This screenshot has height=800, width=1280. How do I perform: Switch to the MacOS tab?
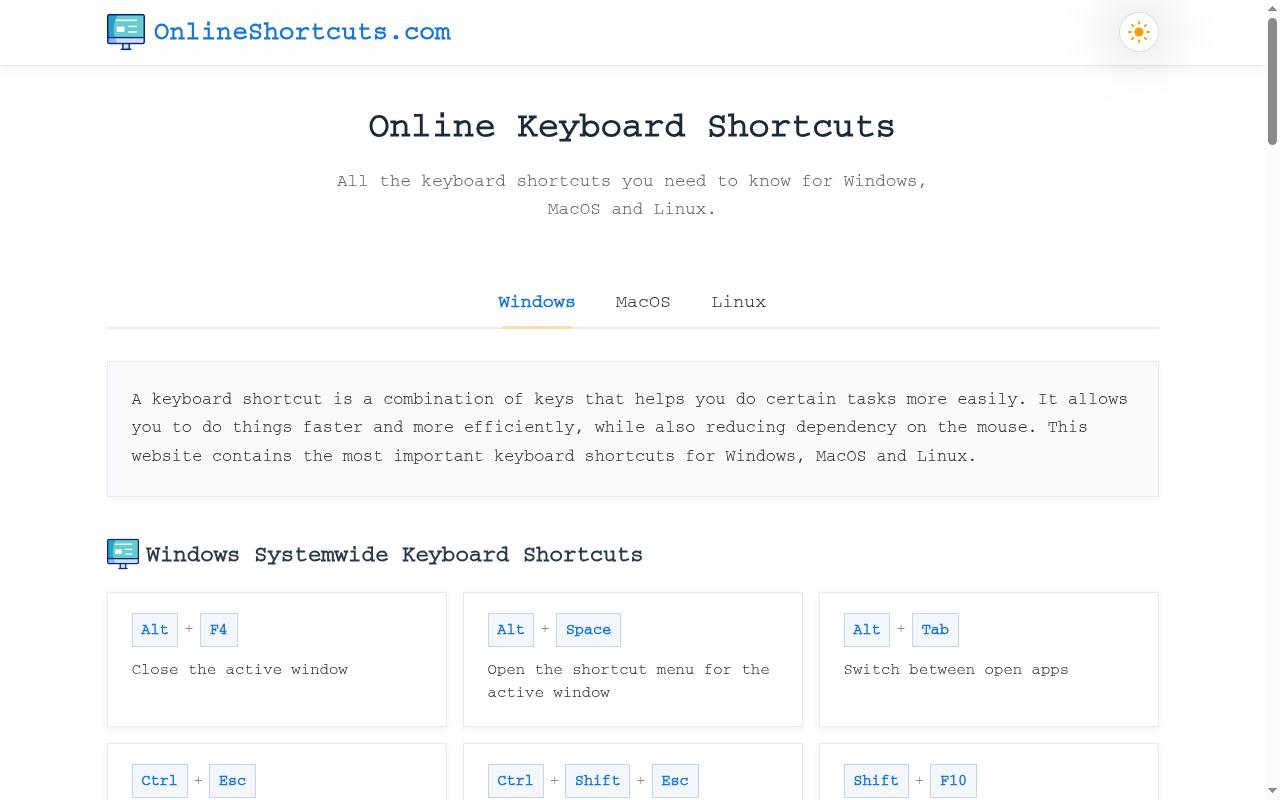pos(643,302)
